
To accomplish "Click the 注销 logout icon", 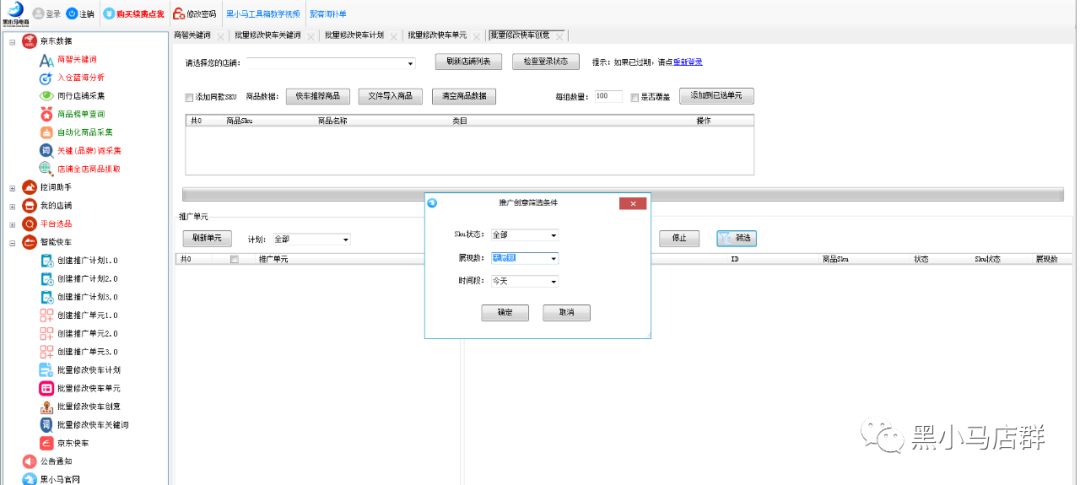I will click(x=72, y=14).
